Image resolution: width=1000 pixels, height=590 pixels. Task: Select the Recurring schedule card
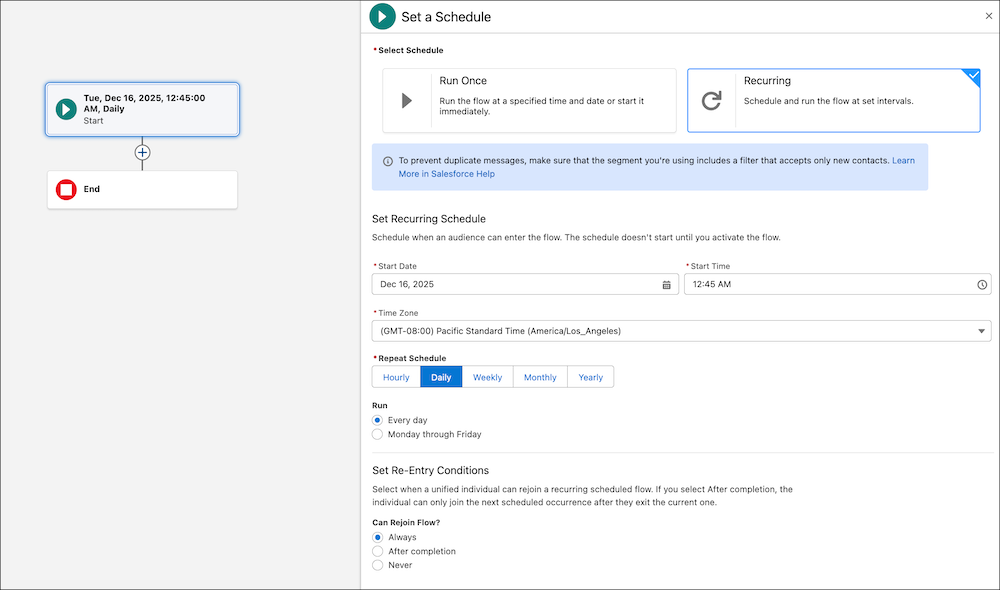(x=834, y=101)
